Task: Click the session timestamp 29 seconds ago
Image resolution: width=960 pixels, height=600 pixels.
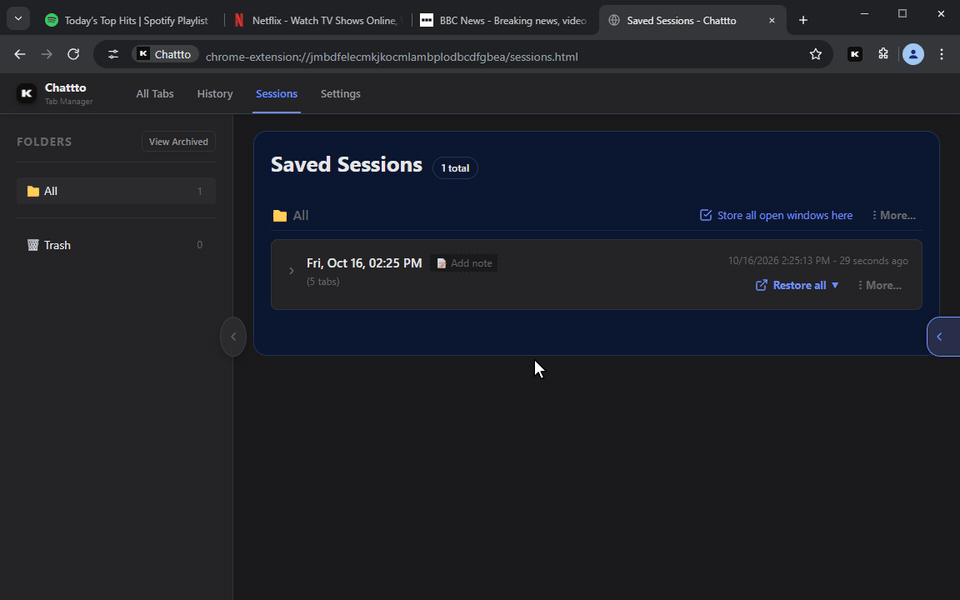Action: coord(818,261)
